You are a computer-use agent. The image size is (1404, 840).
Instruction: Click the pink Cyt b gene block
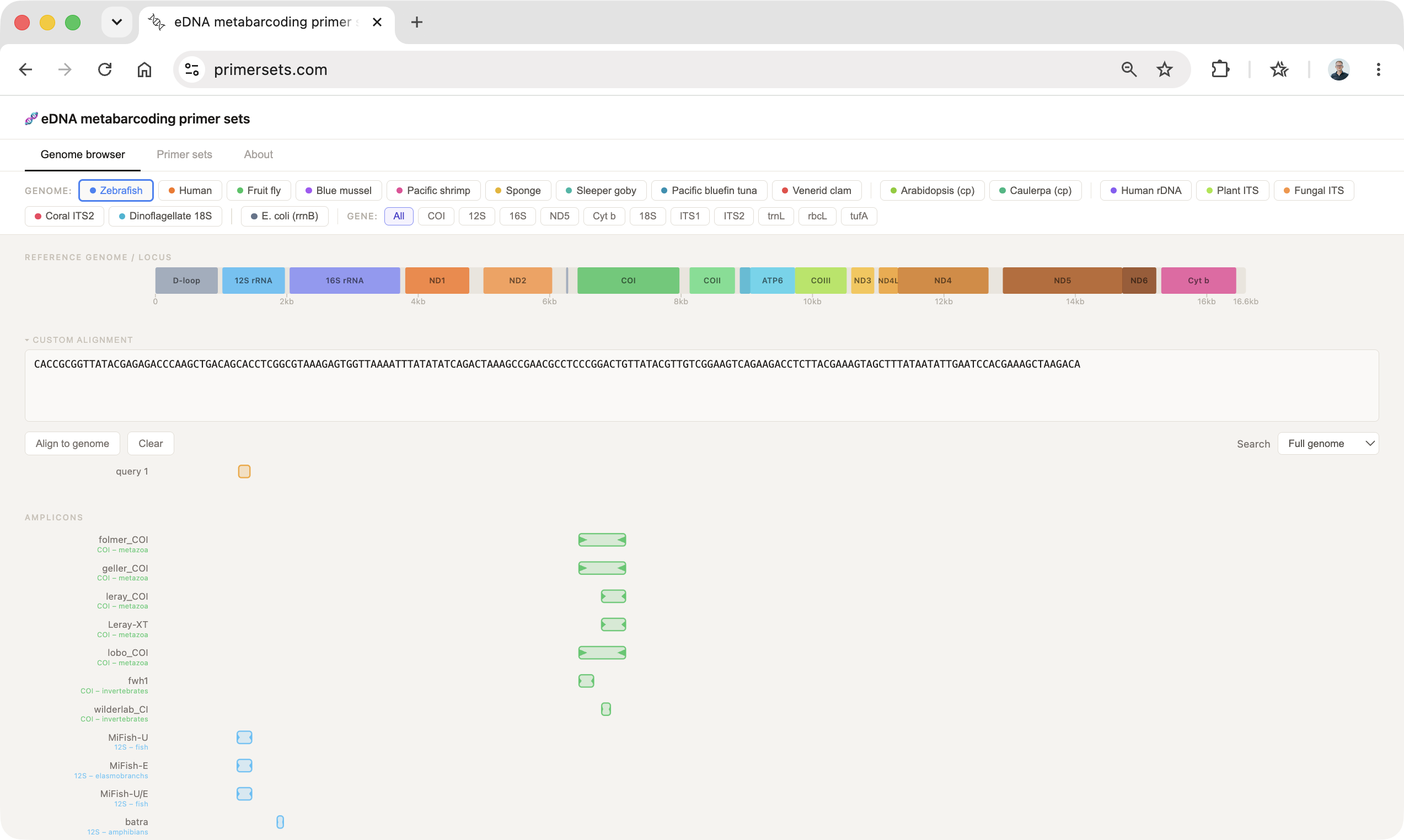tap(1198, 281)
